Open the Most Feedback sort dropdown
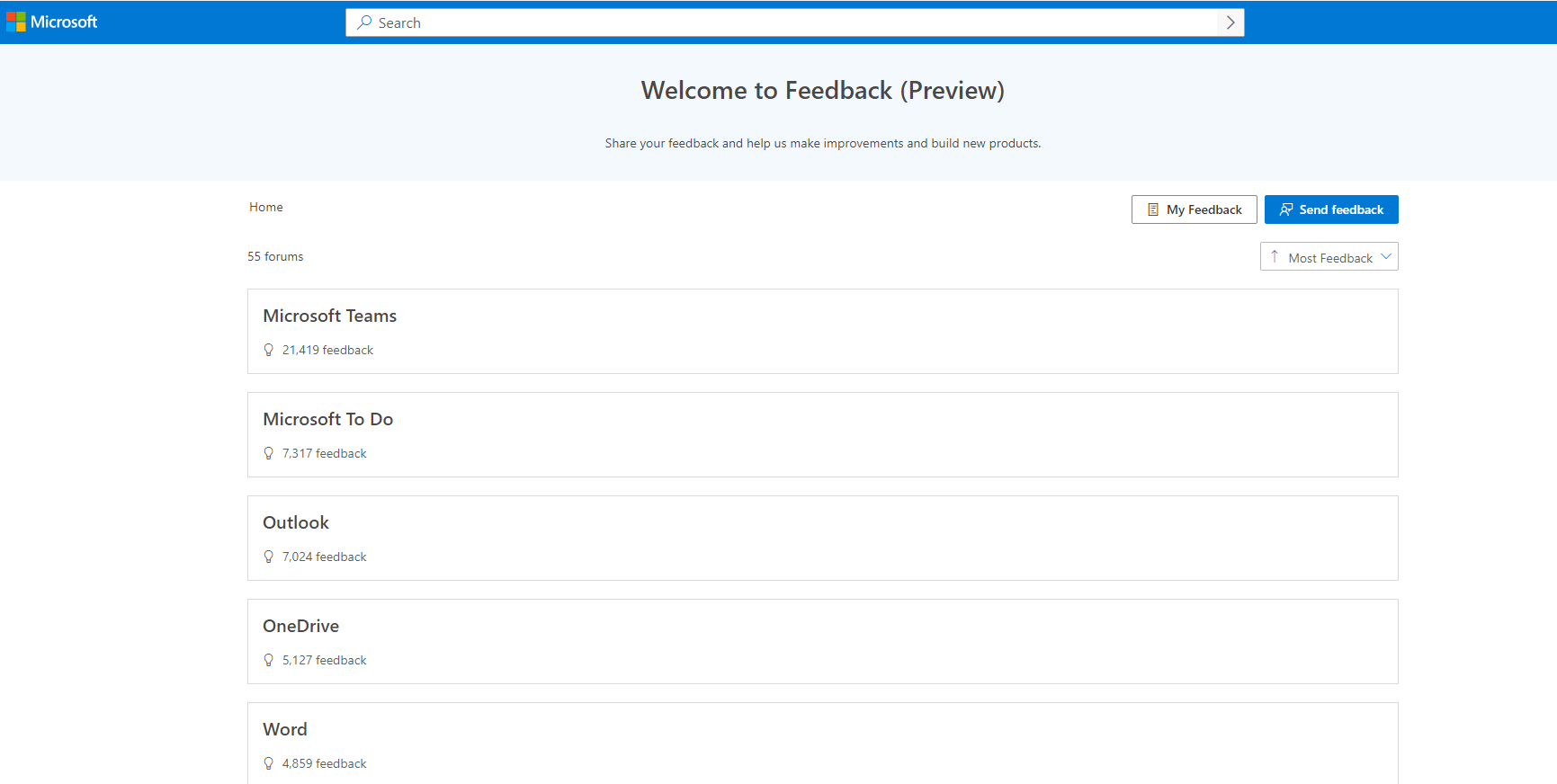1557x784 pixels. point(1329,256)
